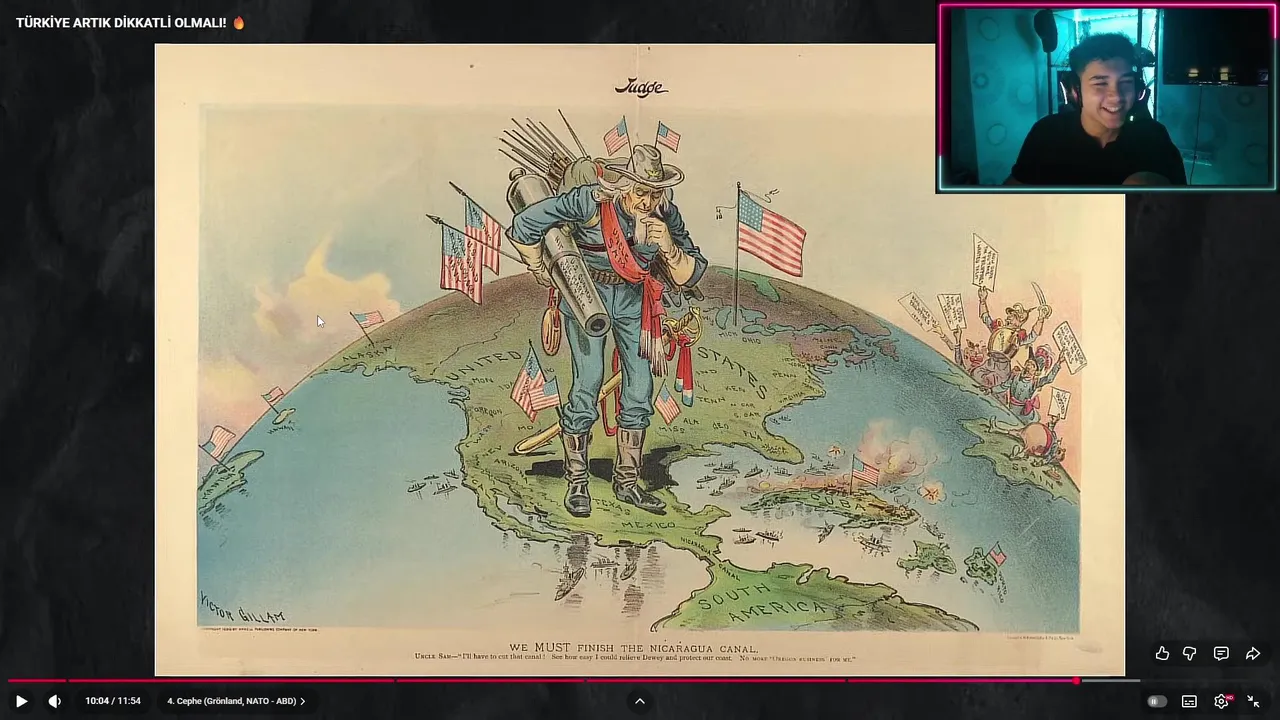Image resolution: width=1280 pixels, height=720 pixels.
Task: Click the title 'TÜRKİYE ARTIK DİKKATLİ OLMALI!'
Action: pyautogui.click(x=121, y=22)
